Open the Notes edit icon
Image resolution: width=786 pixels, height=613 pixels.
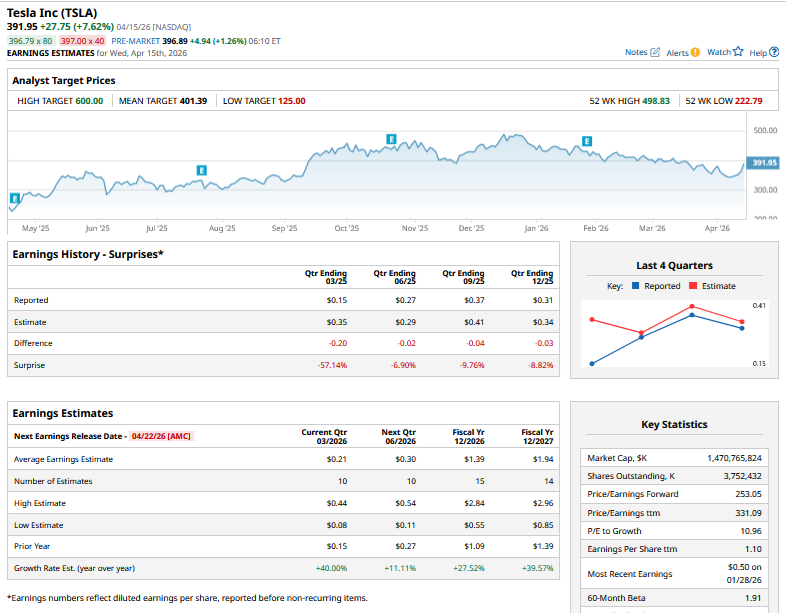pyautogui.click(x=655, y=52)
